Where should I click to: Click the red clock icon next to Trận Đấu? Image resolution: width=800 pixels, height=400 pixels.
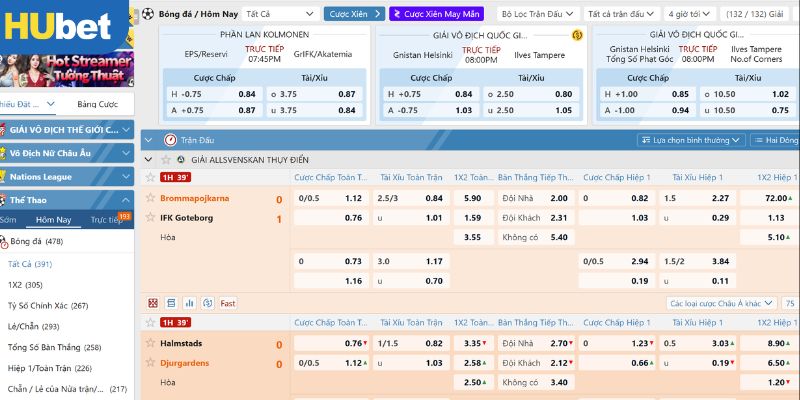170,140
